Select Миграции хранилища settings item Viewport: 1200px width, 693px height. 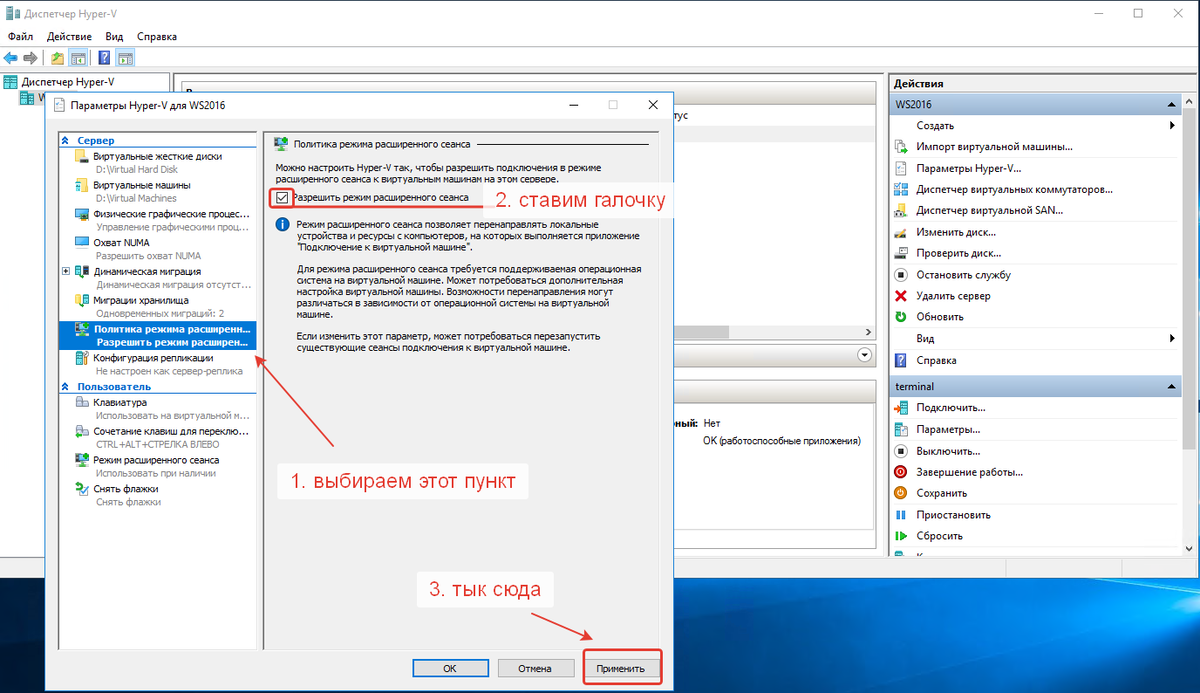click(140, 300)
